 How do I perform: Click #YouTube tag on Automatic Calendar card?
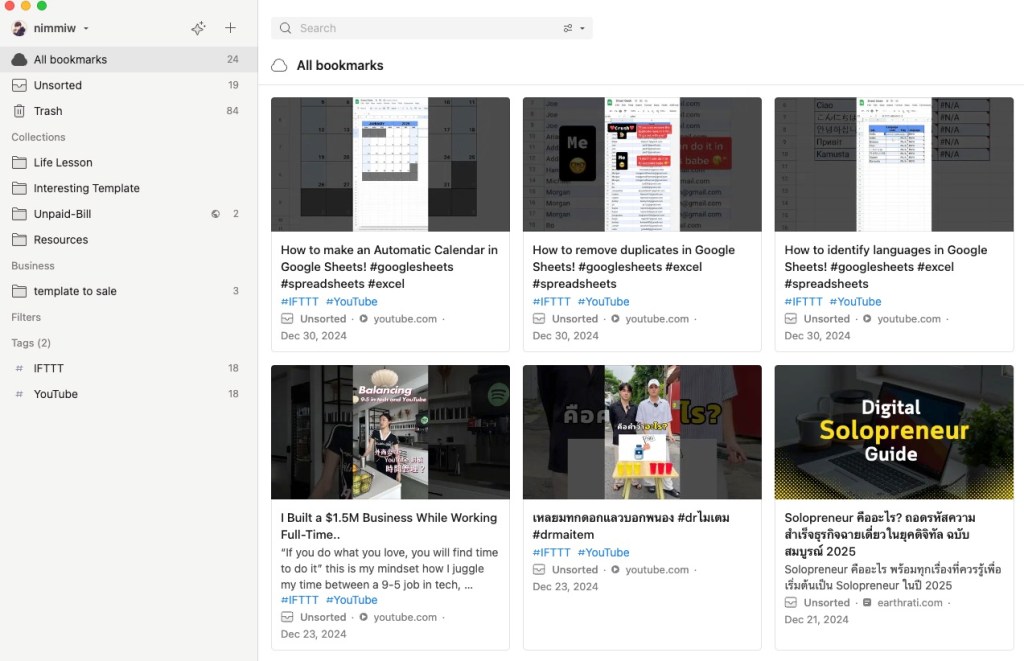(x=351, y=302)
